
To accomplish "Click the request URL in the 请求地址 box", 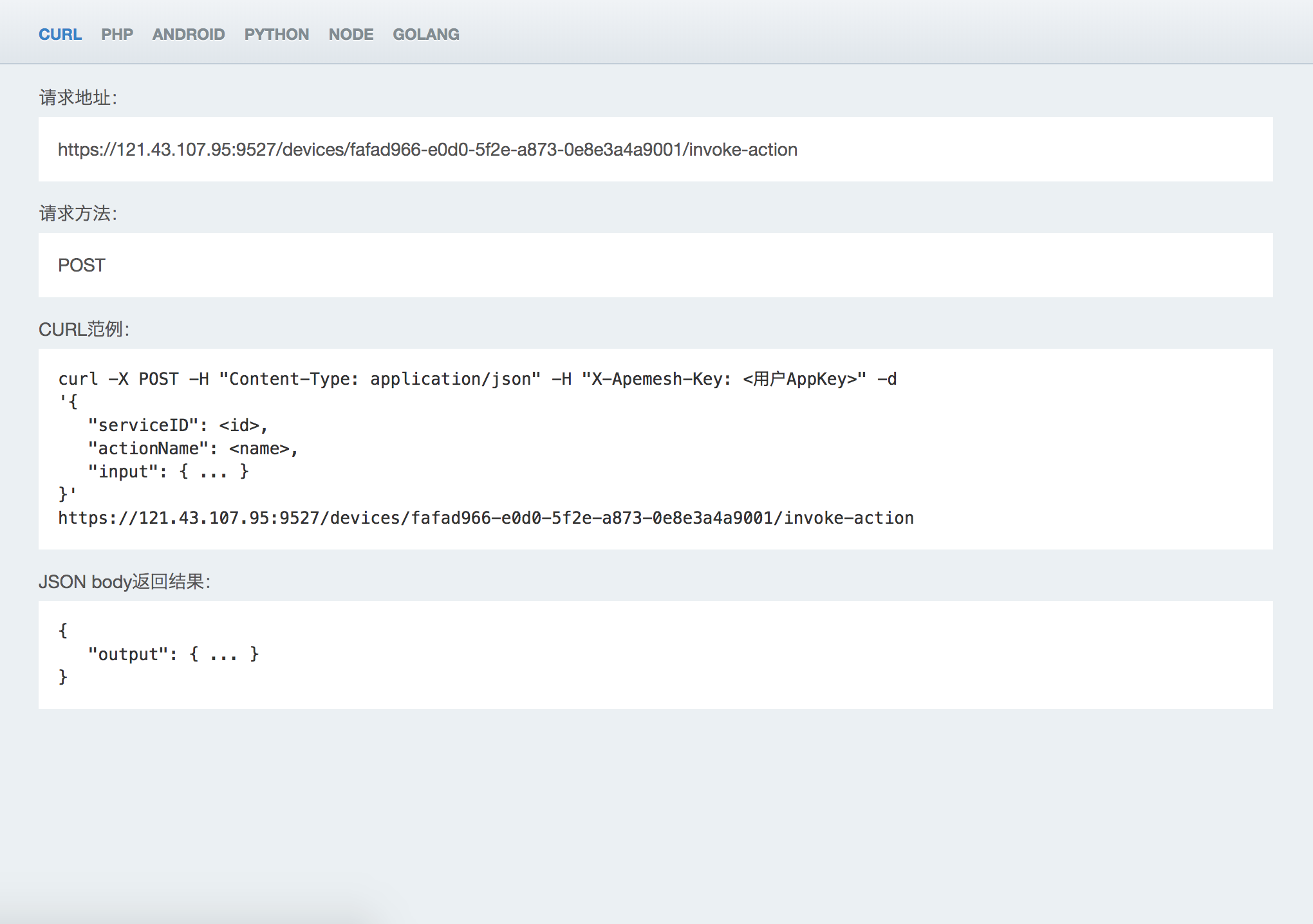I will [x=427, y=149].
